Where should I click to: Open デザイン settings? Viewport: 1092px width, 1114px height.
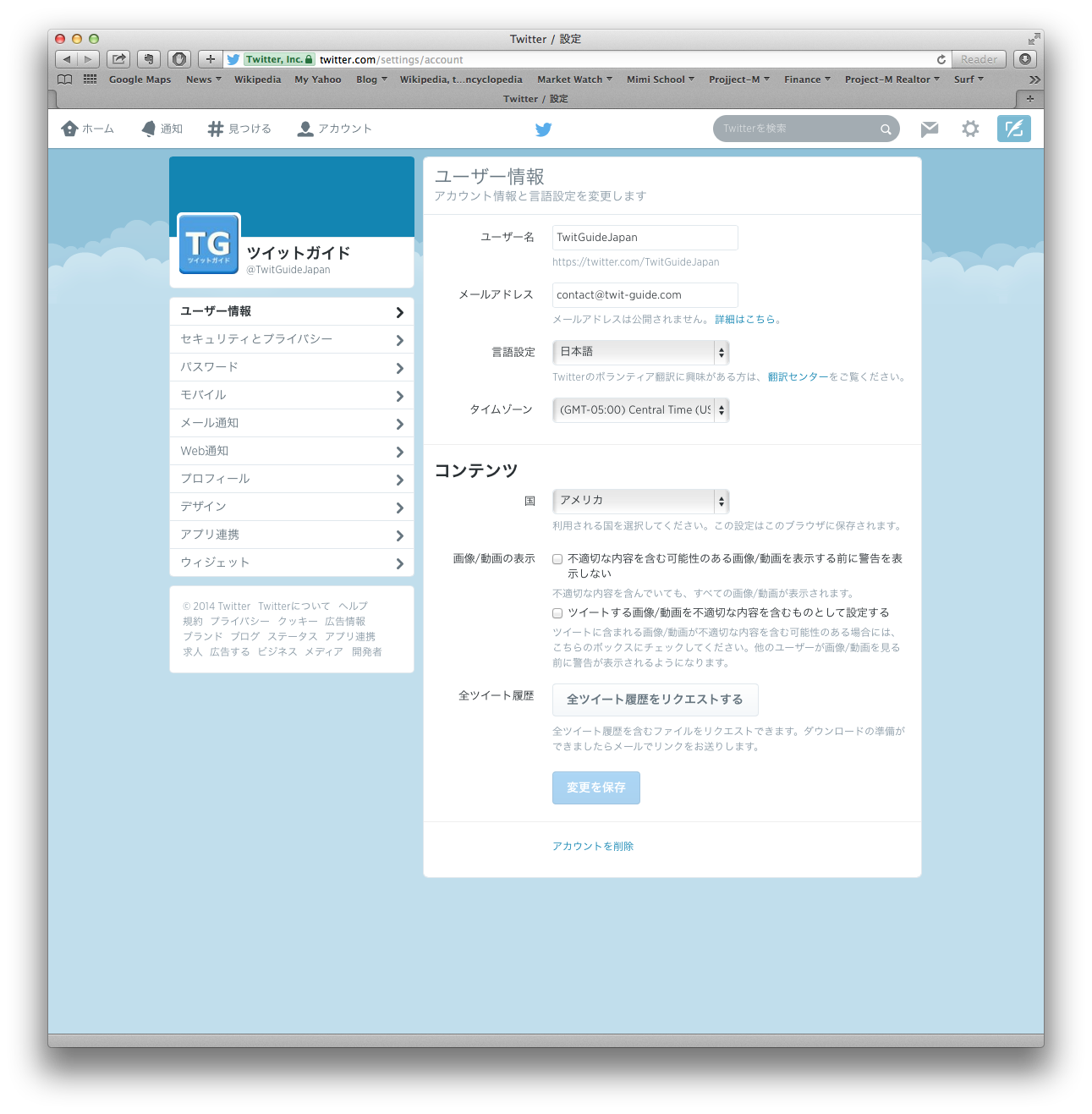[x=292, y=507]
